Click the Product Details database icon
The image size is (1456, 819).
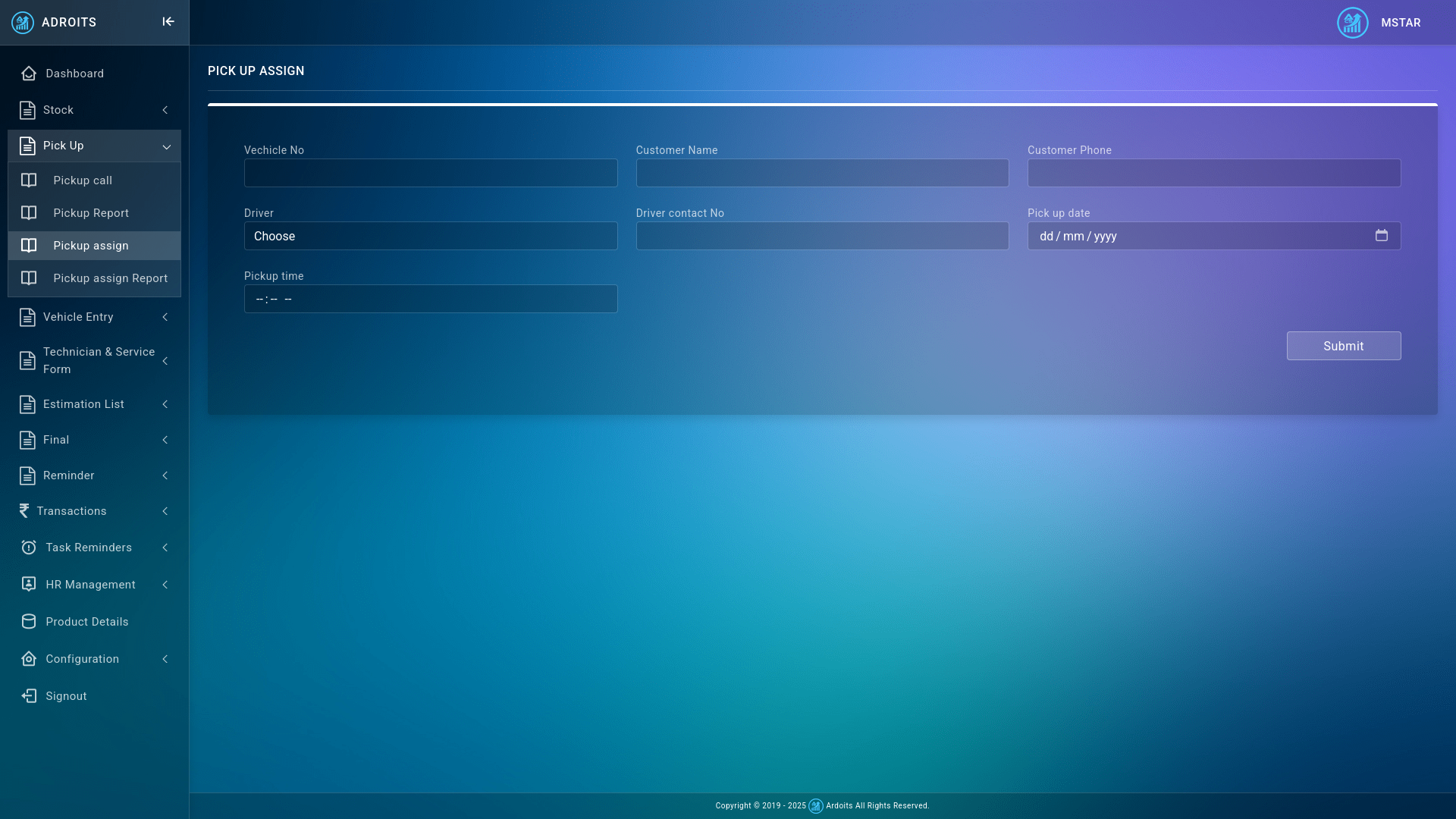click(29, 622)
